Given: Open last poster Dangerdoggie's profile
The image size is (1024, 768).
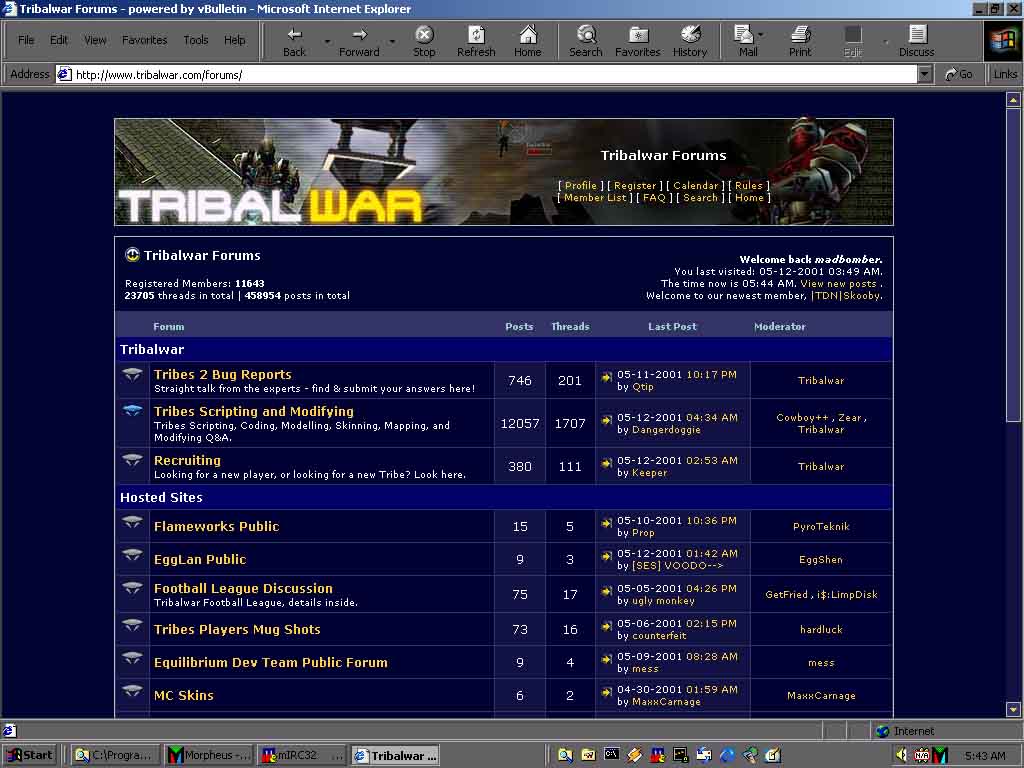Looking at the screenshot, I should pos(666,430).
